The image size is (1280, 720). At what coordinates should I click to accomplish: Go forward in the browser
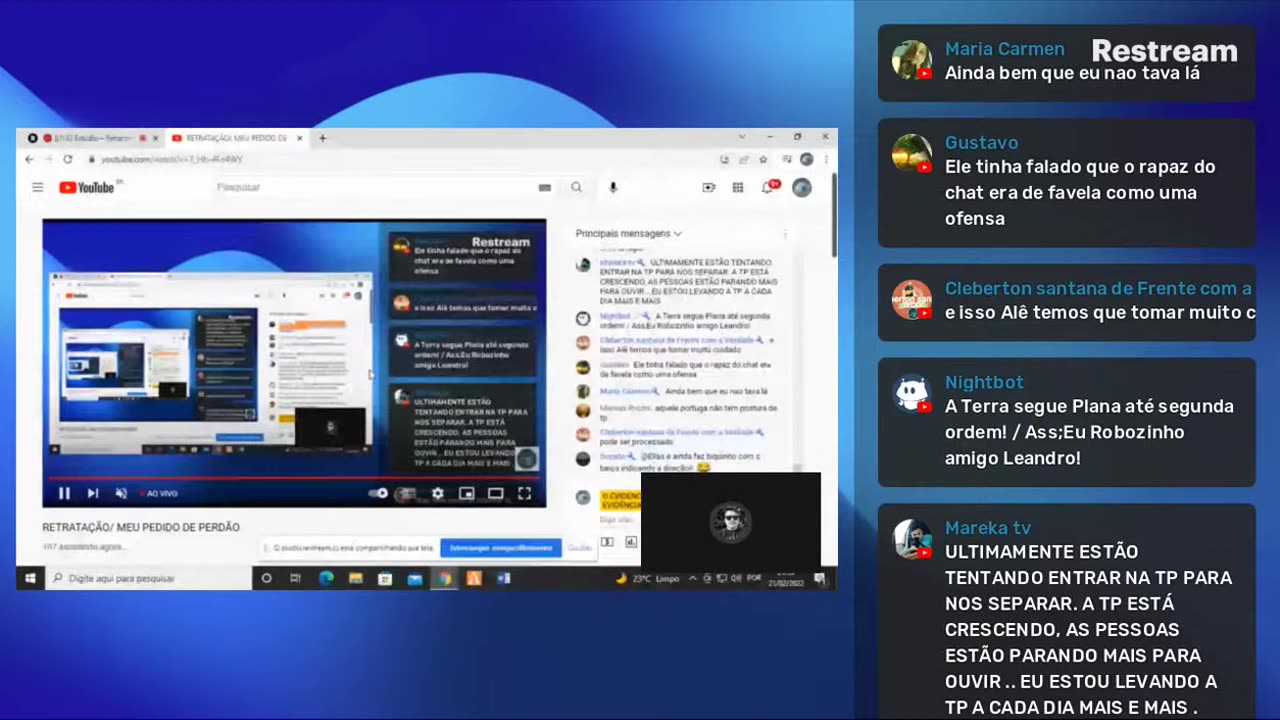(48, 159)
